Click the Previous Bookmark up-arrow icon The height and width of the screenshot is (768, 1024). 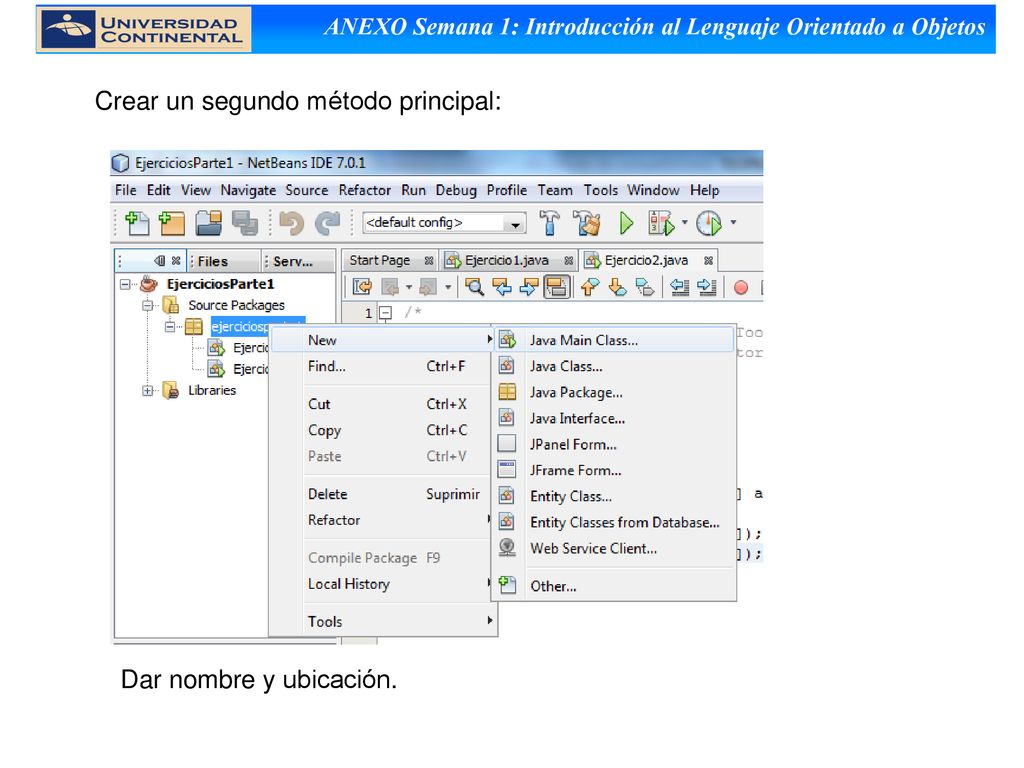tap(589, 287)
